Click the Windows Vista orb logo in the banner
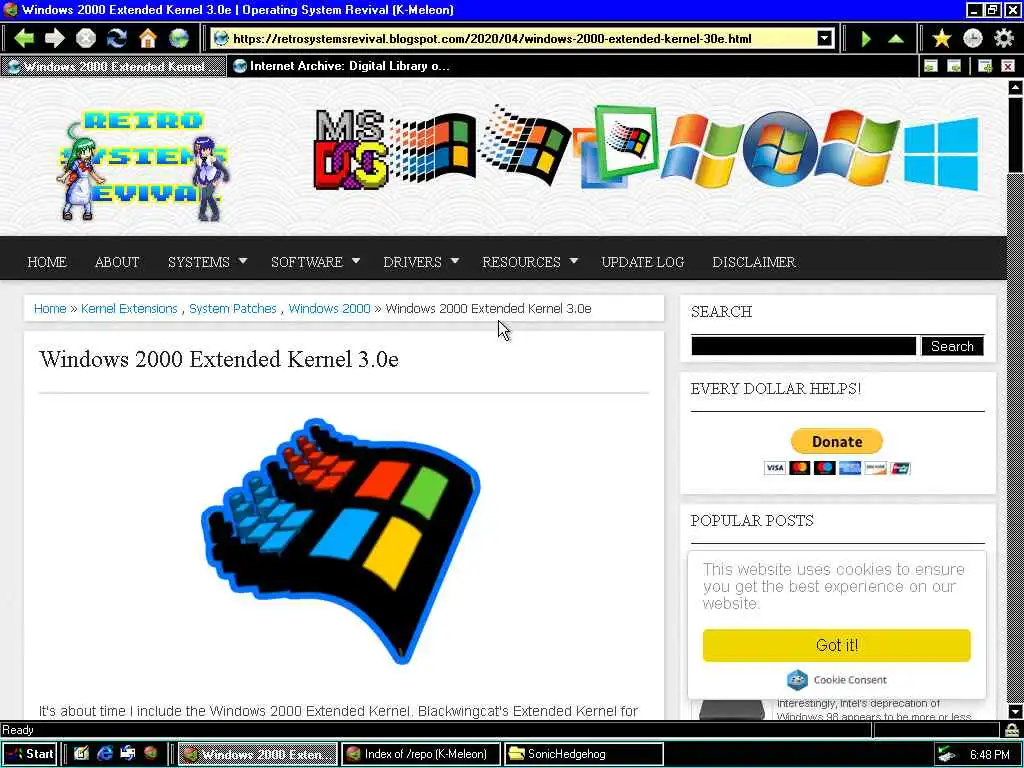1024x768 pixels. coord(779,149)
